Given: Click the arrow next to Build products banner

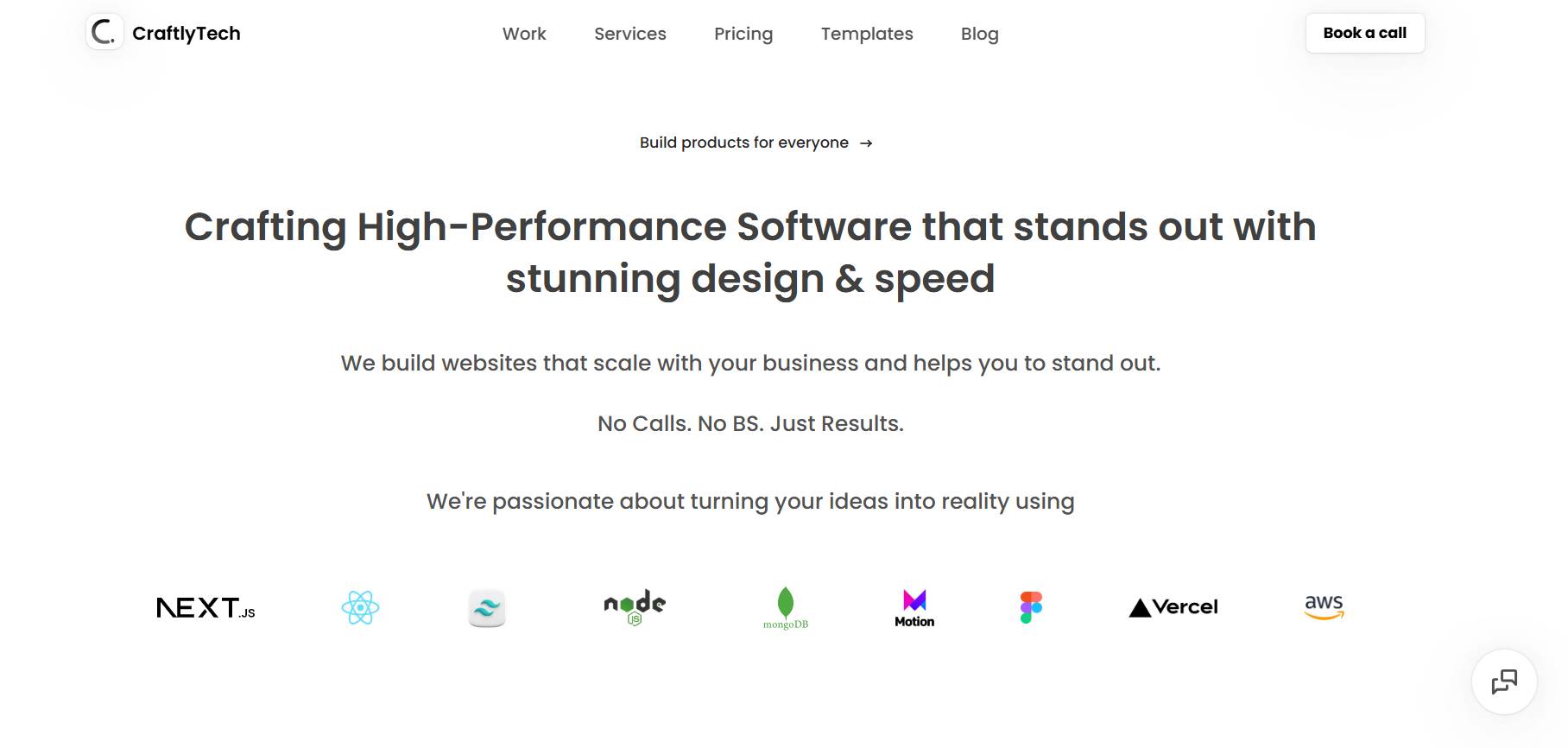Looking at the screenshot, I should point(867,143).
